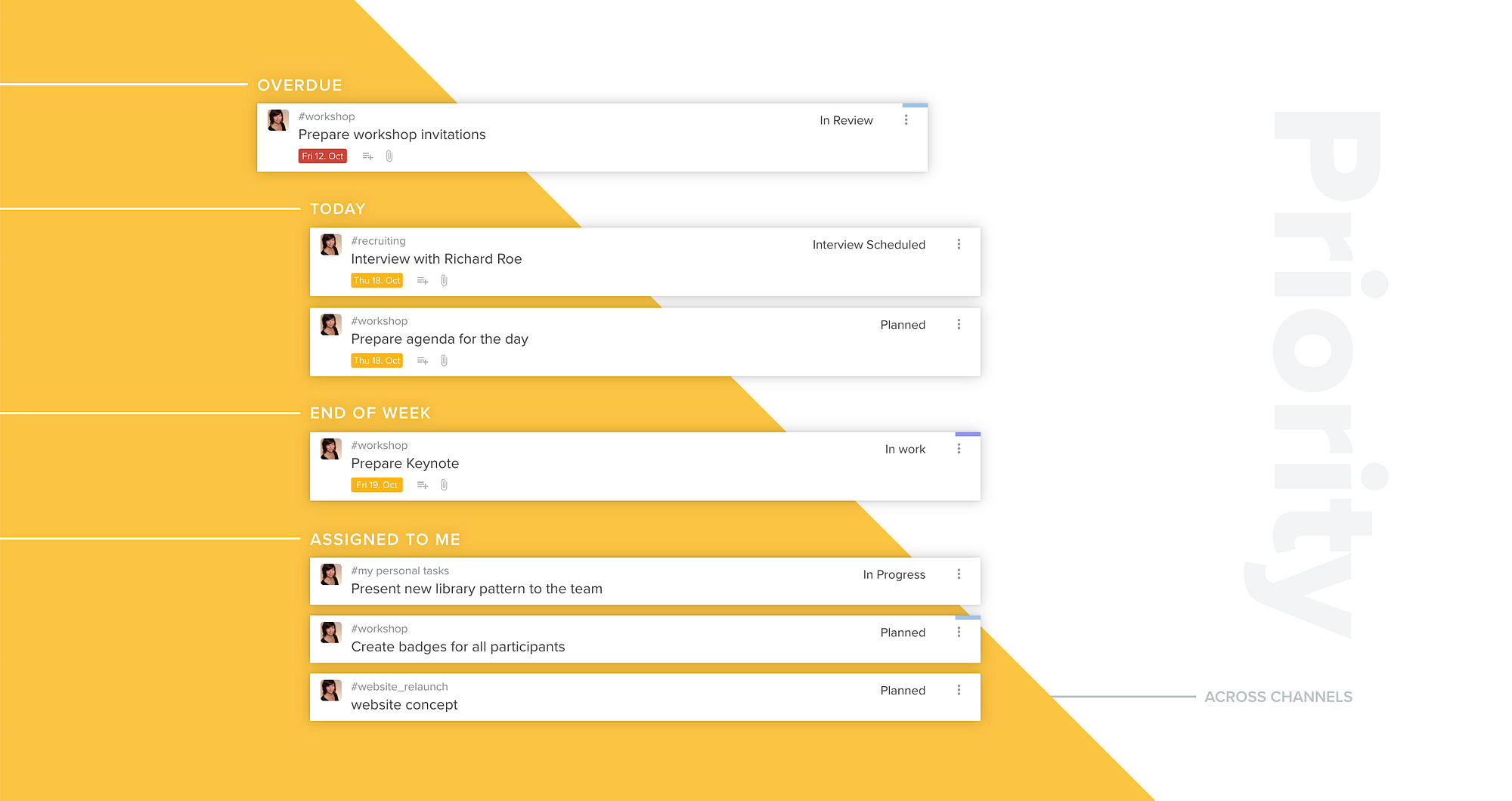Image resolution: width=1512 pixels, height=801 pixels.
Task: Open #workshop channel from Create badges task
Action: (380, 629)
